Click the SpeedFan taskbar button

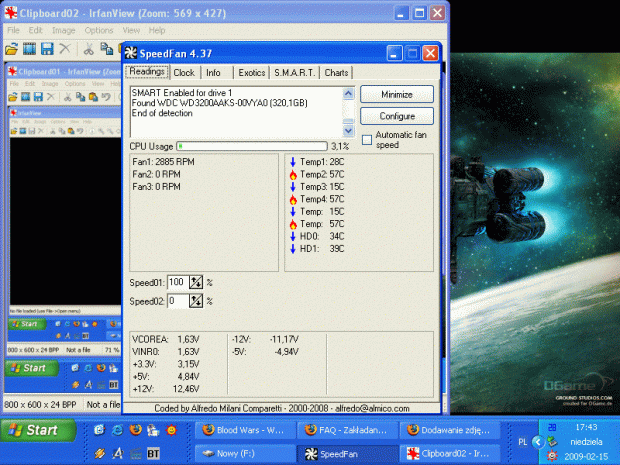(347, 454)
